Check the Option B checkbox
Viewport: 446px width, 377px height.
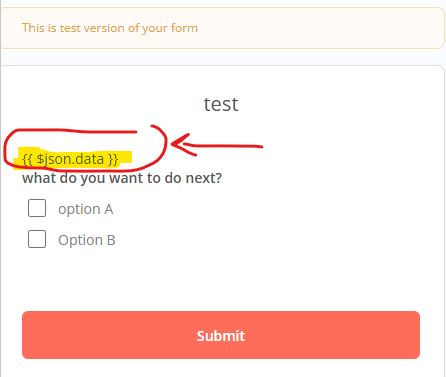click(37, 239)
